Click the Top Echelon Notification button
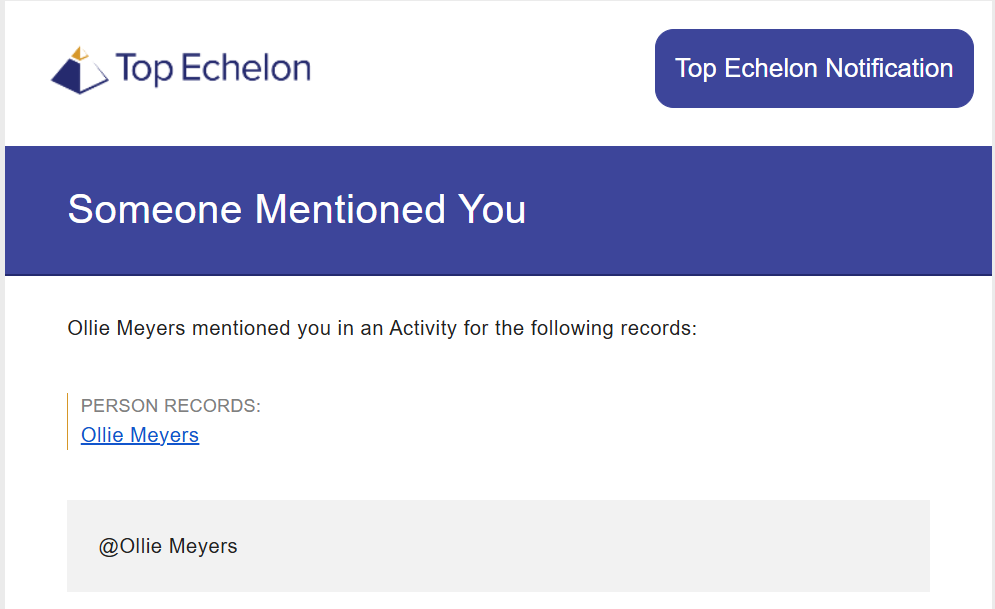 [x=814, y=69]
